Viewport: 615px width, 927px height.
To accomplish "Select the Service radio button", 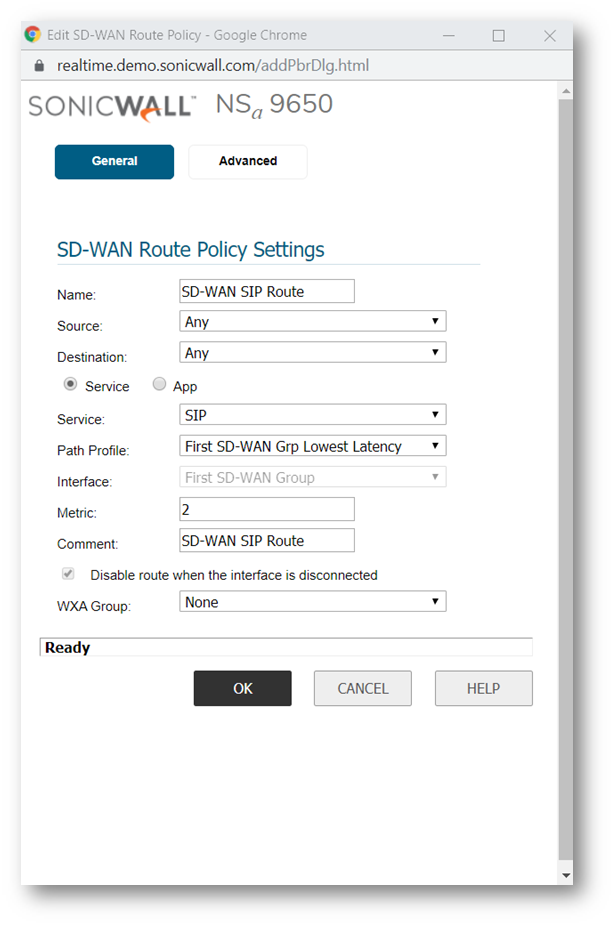I will [x=70, y=385].
